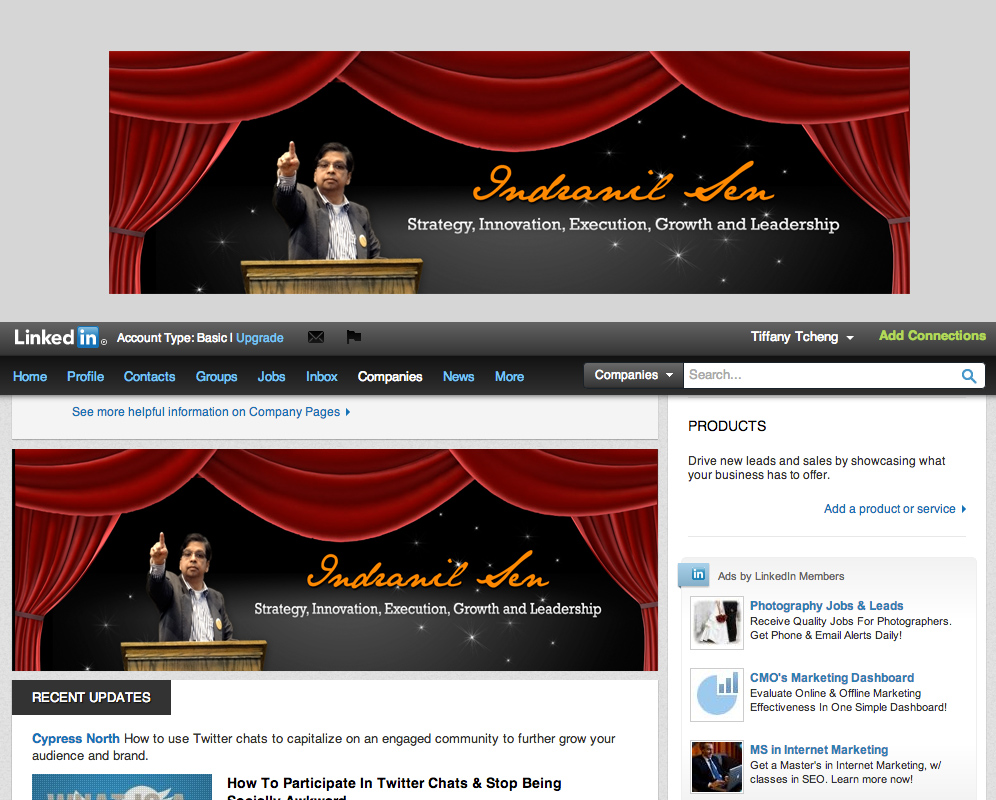Open the Cypress North profile link
This screenshot has height=800, width=996.
(75, 738)
